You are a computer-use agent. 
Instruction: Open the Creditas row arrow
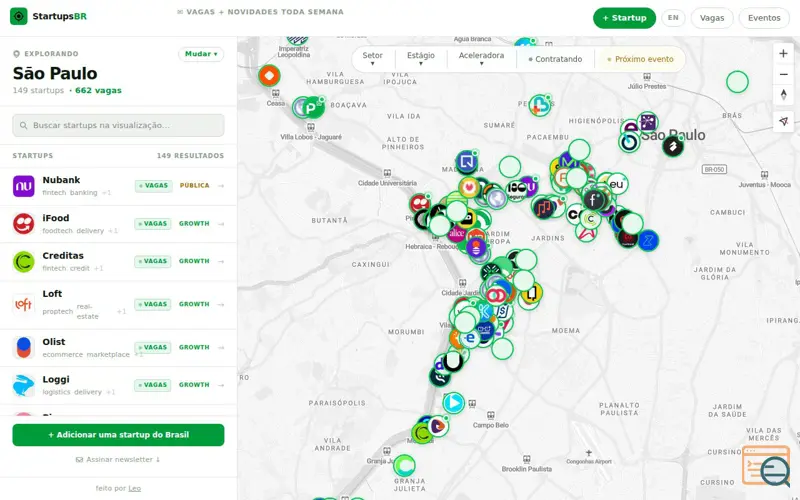tap(221, 261)
